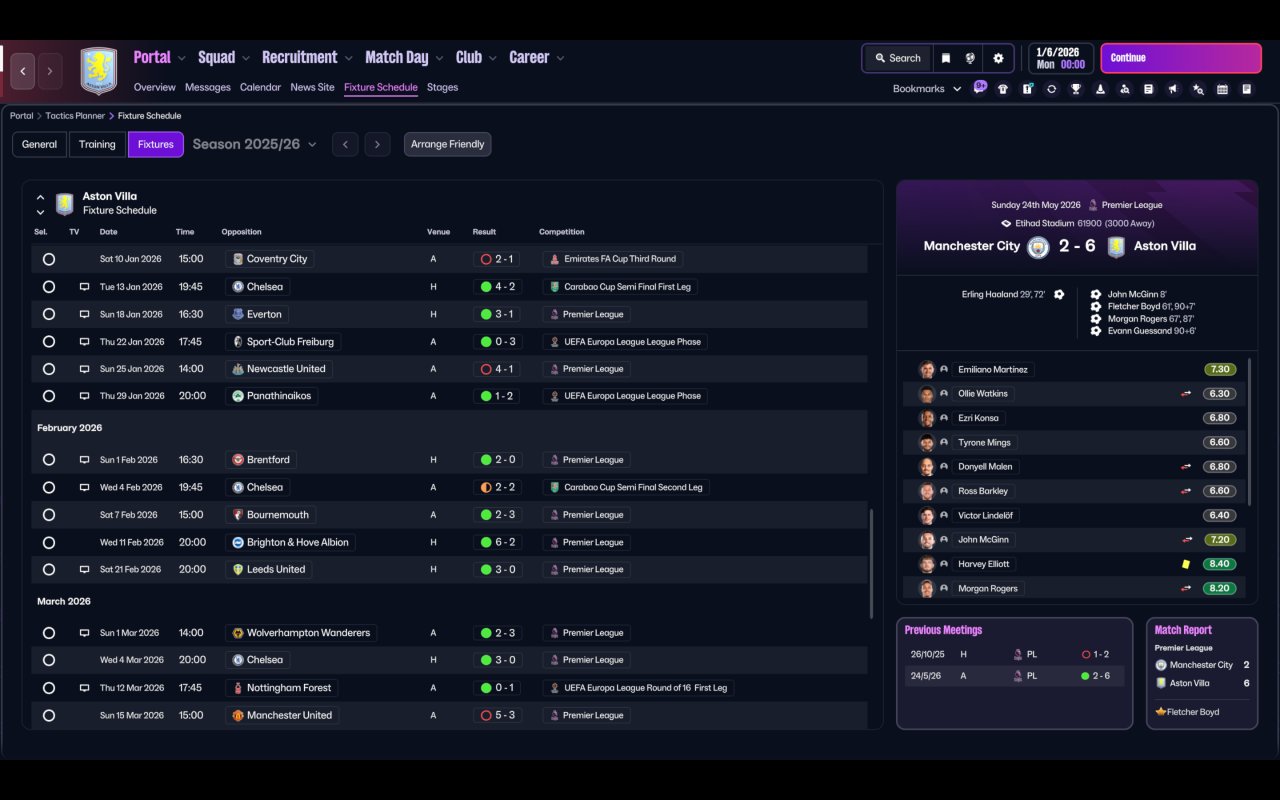Open the calendar bookmark icon
This screenshot has width=1280, height=800.
tap(1222, 89)
